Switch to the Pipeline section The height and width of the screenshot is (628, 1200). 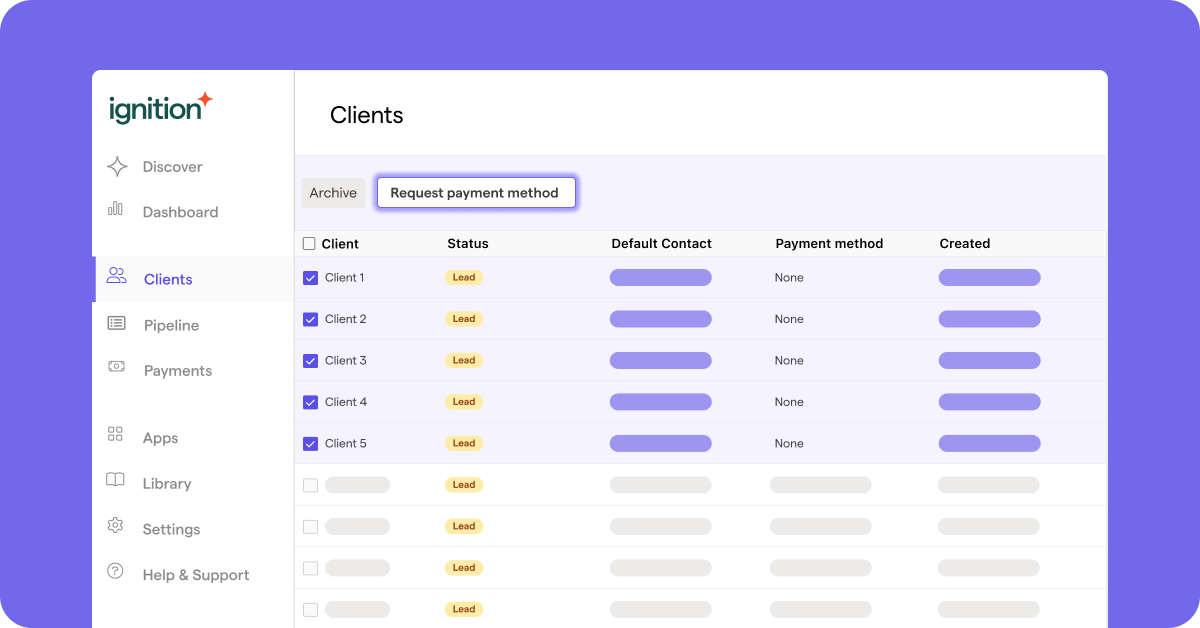point(171,325)
